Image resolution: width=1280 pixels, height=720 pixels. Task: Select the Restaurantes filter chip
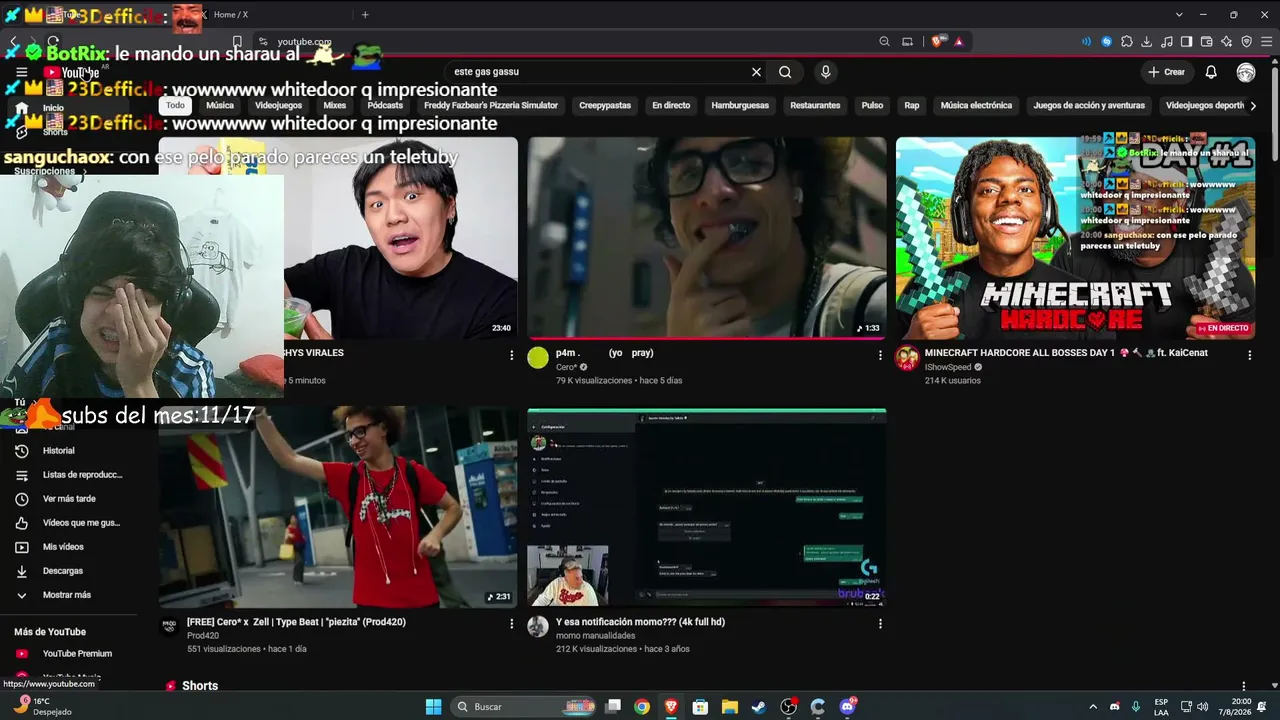click(815, 105)
